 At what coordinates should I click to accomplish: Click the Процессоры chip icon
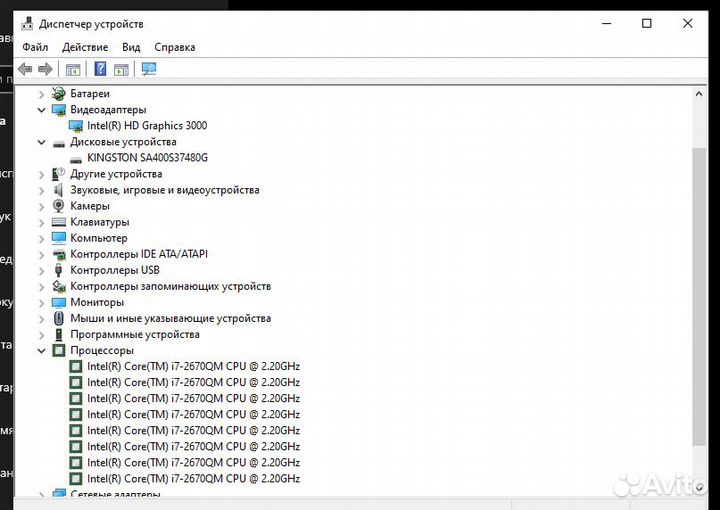tap(59, 351)
